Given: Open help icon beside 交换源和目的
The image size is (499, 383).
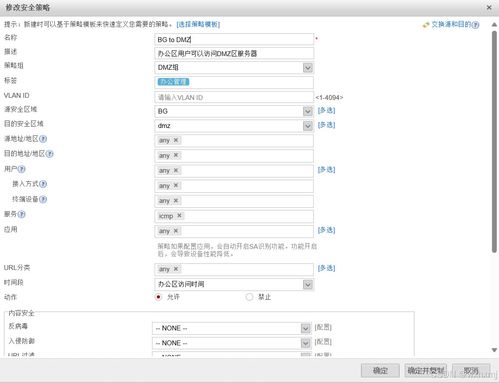Looking at the screenshot, I should click(476, 25).
